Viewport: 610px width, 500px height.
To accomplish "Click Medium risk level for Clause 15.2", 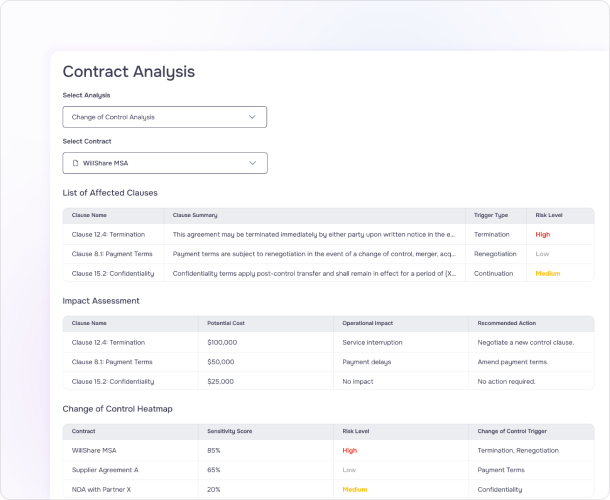I will (548, 274).
